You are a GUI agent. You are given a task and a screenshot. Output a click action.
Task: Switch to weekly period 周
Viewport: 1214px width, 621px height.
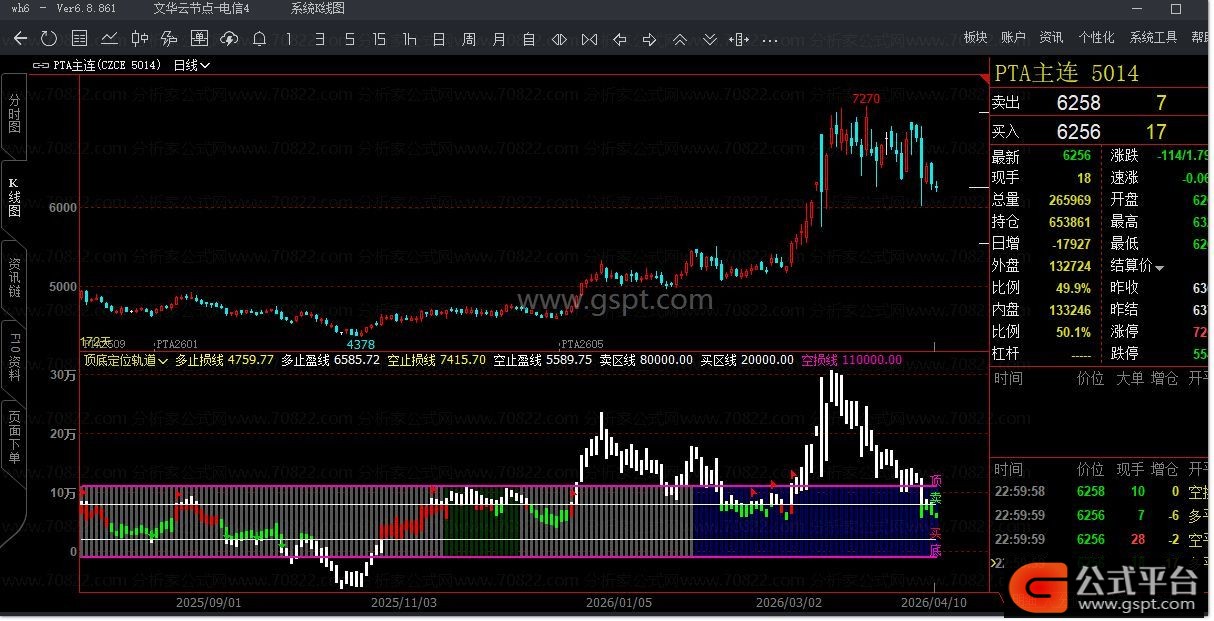coord(469,39)
